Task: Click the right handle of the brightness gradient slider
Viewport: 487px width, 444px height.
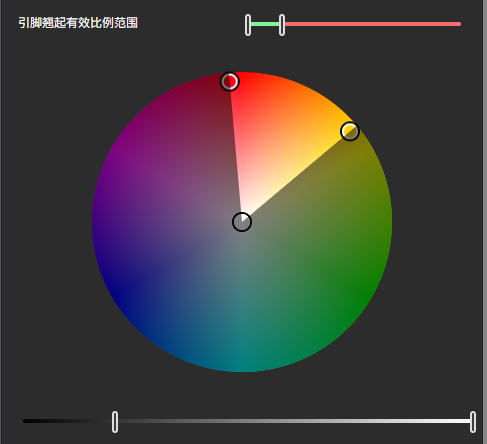Action: pos(473,422)
